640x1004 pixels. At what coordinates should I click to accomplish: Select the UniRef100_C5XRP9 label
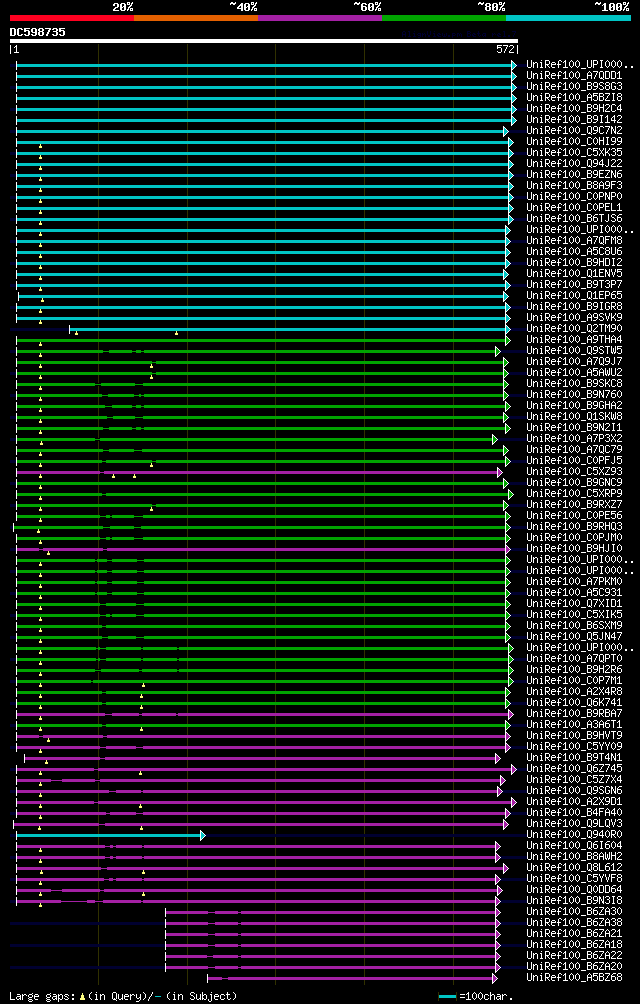[x=574, y=494]
